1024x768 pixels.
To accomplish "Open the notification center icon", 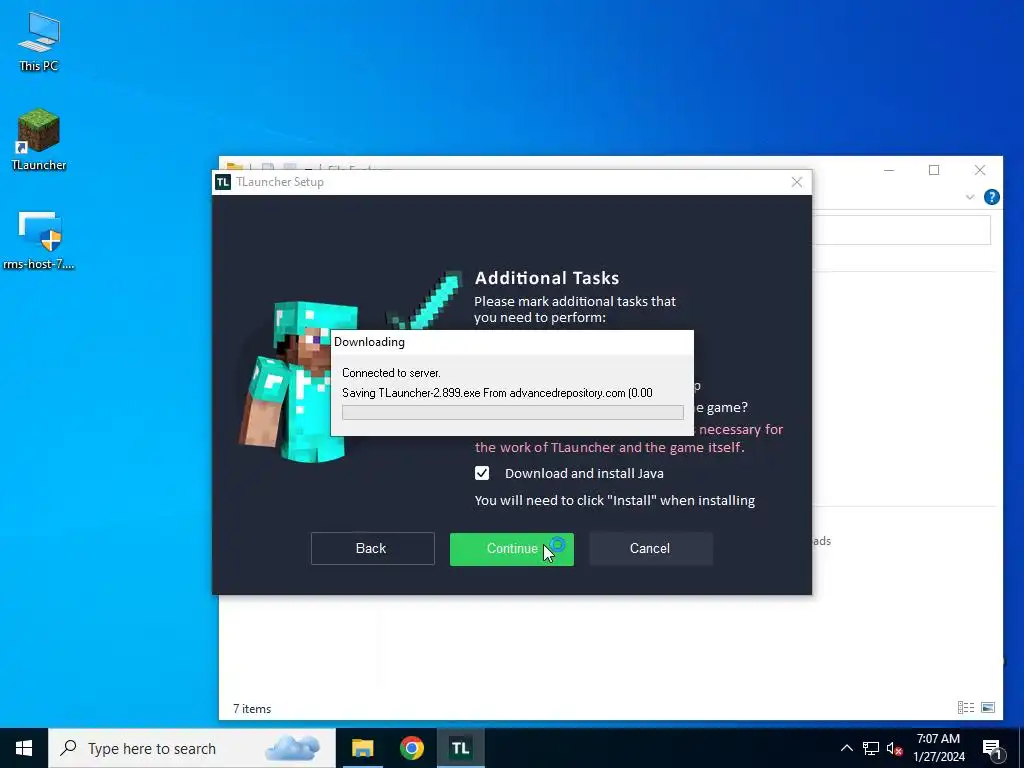I will point(993,748).
